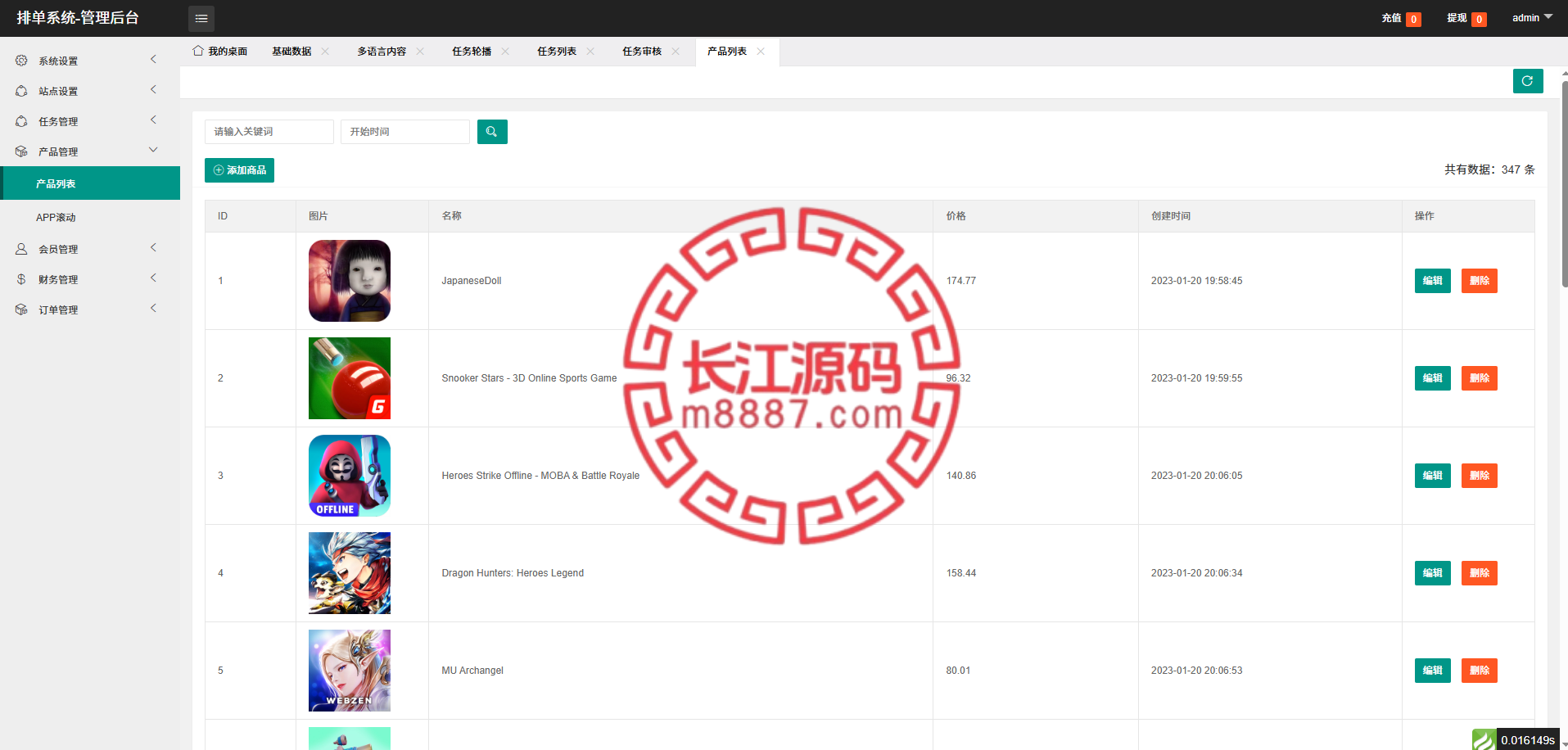Close the 产品列表 tab
Viewport: 1568px width, 750px height.
coord(761,51)
